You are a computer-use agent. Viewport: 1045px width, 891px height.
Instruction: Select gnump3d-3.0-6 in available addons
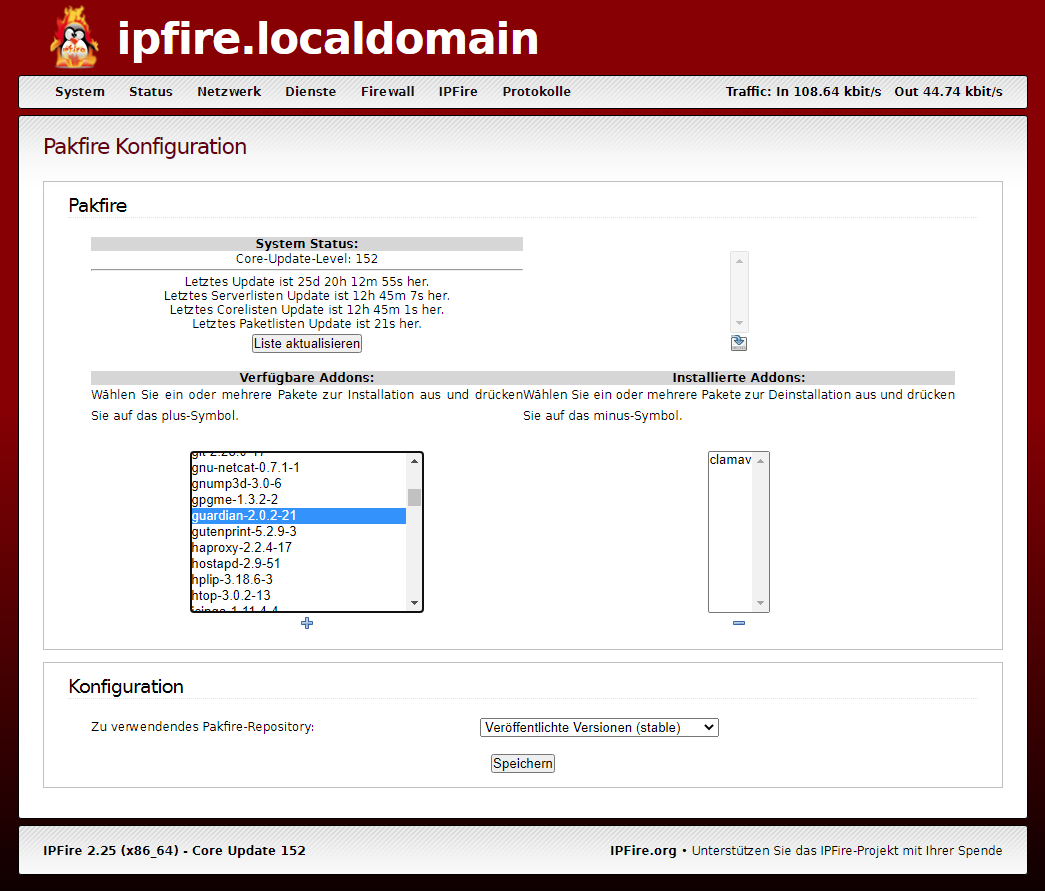(x=298, y=484)
